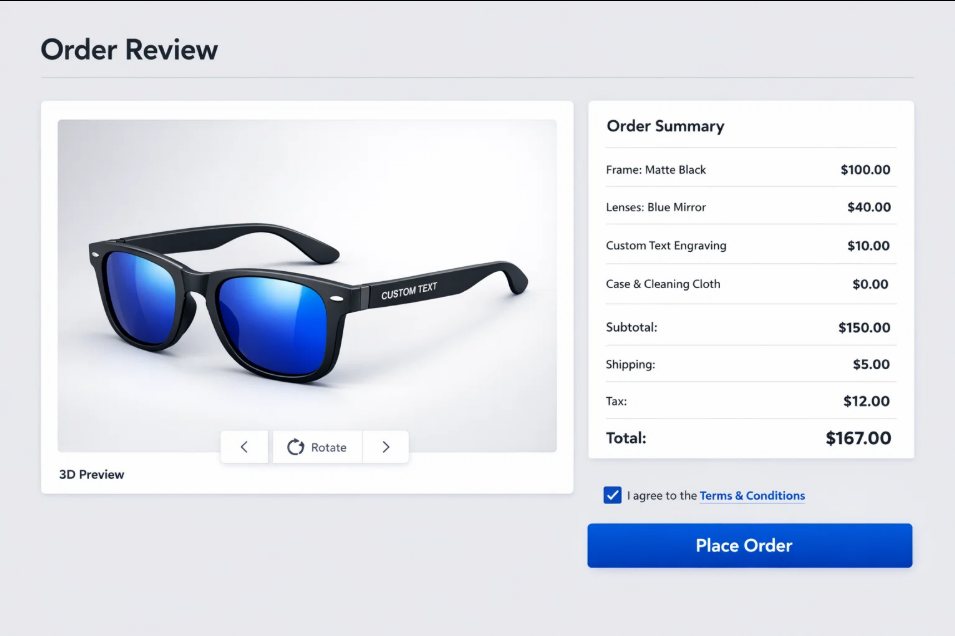Click the Place Order button
The image size is (955, 636).
pyautogui.click(x=748, y=545)
